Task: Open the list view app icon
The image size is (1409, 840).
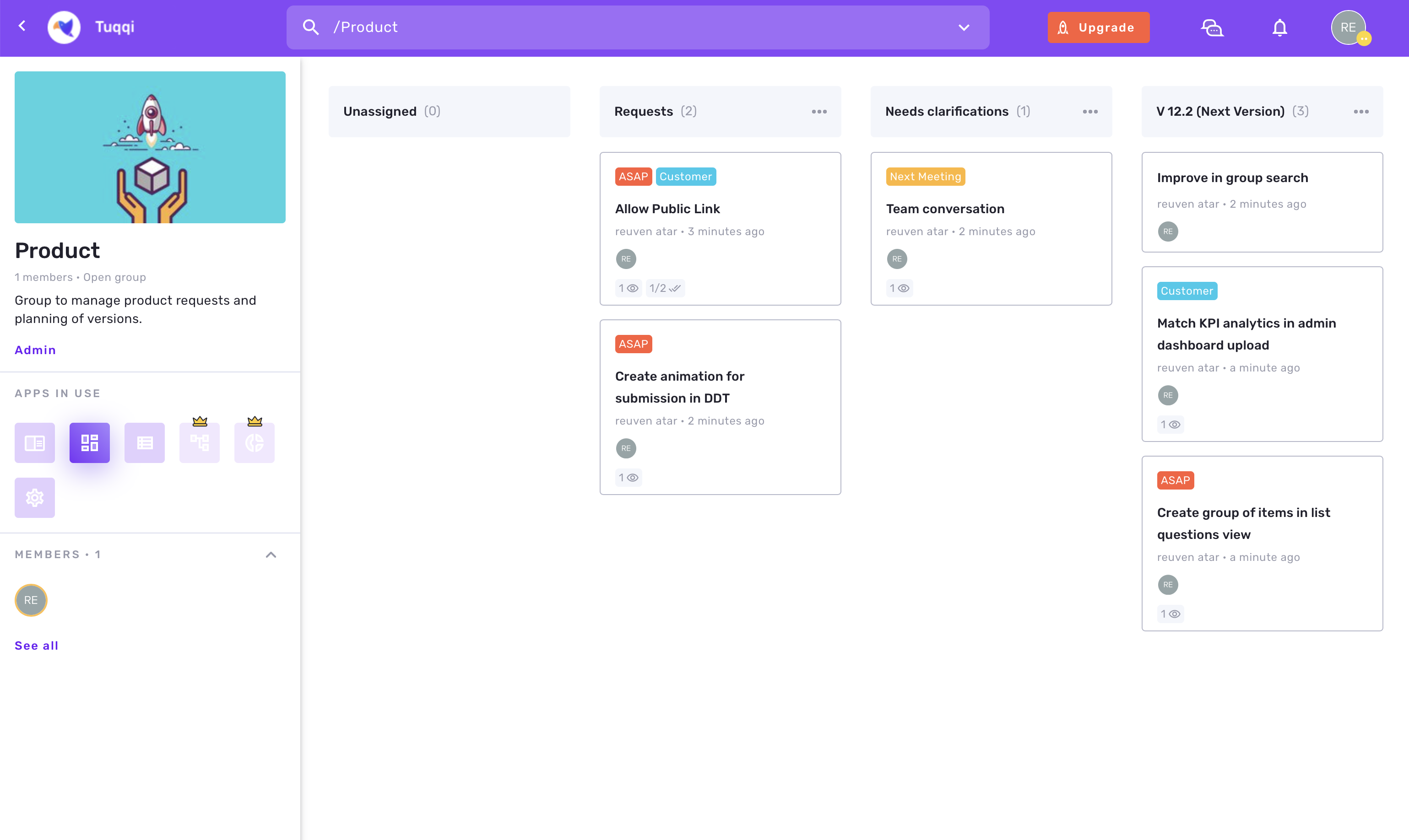Action: (x=144, y=442)
